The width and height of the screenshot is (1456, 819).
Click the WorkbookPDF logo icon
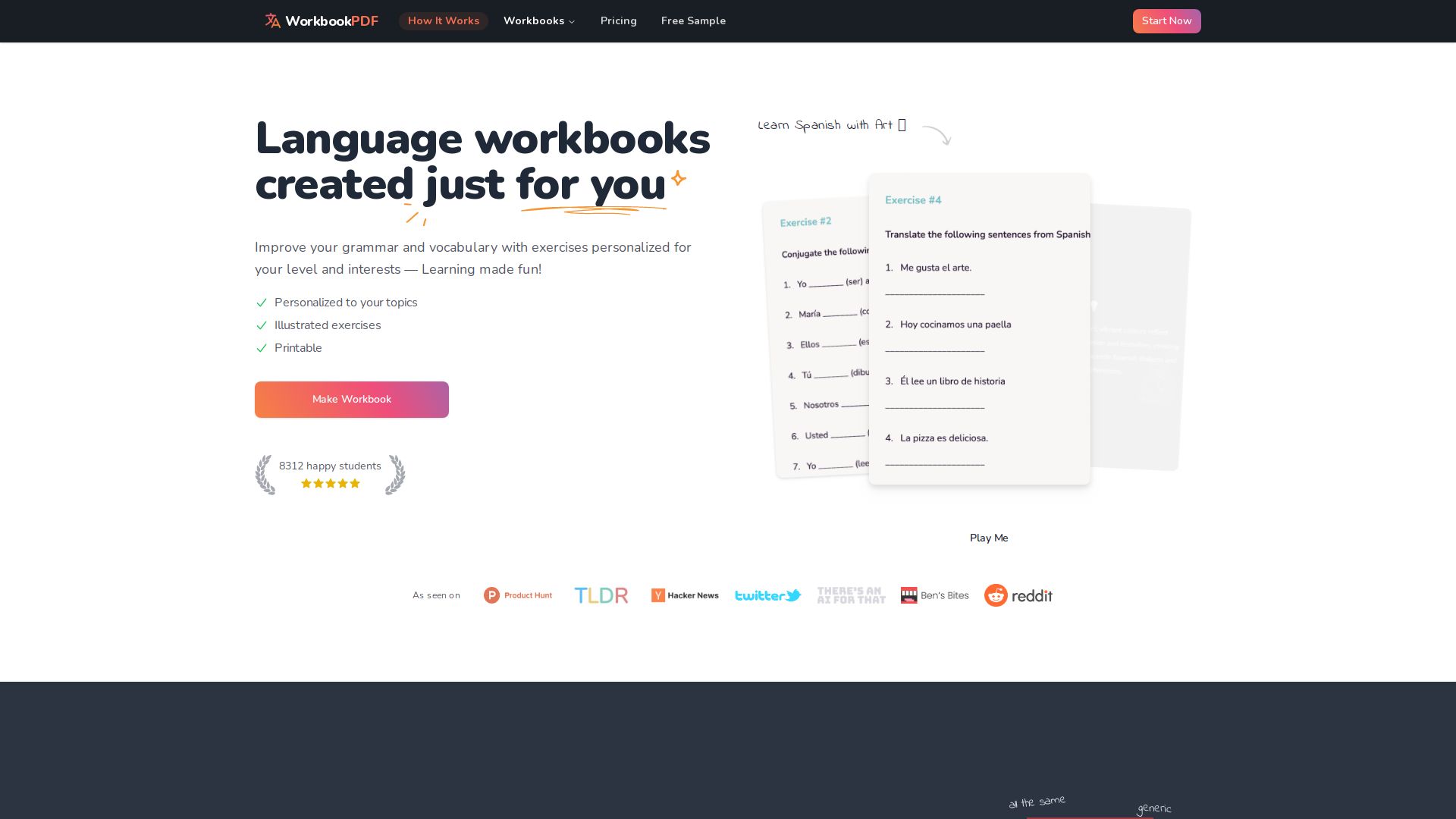click(271, 20)
